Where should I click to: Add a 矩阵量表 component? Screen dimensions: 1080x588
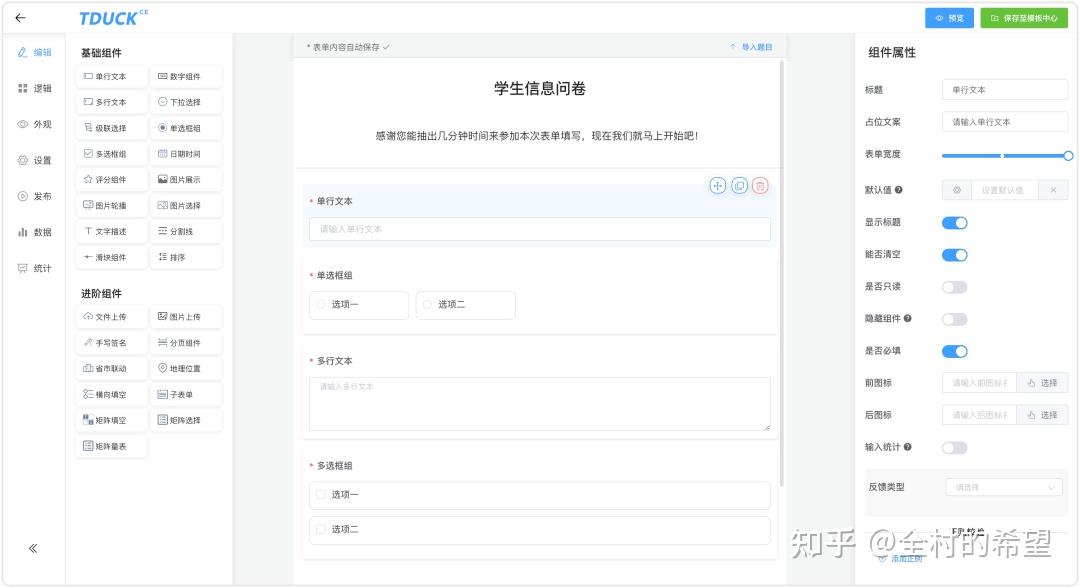coord(112,446)
